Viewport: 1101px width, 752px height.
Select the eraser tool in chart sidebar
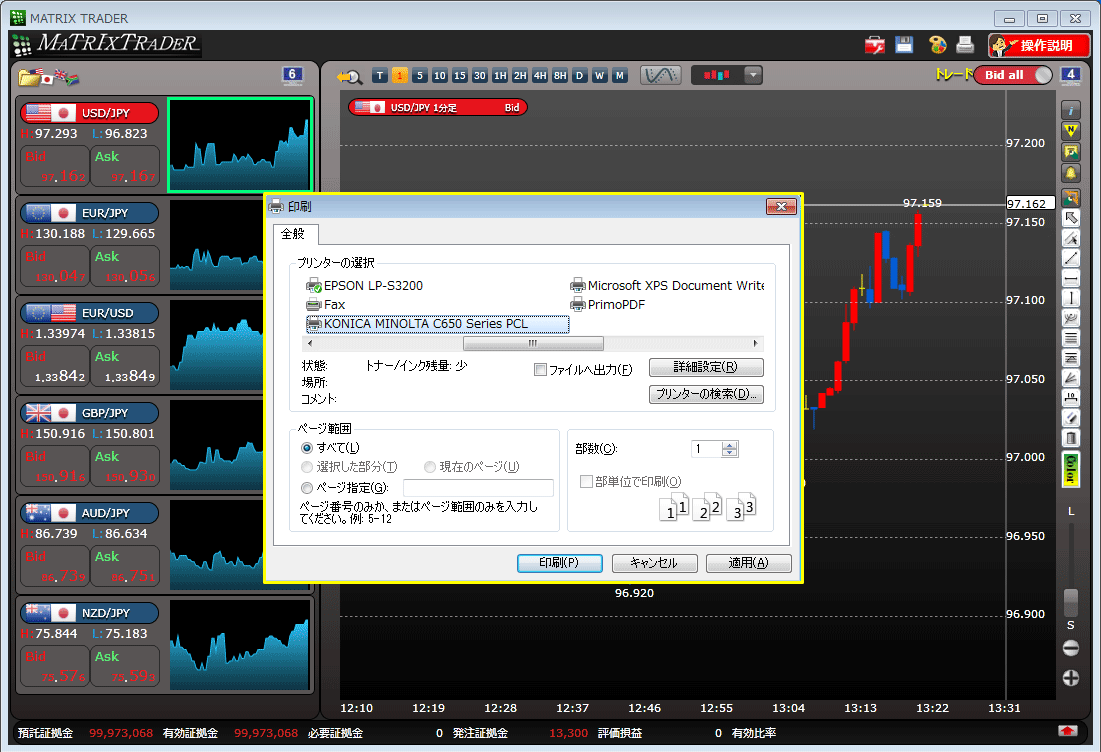(x=1071, y=418)
